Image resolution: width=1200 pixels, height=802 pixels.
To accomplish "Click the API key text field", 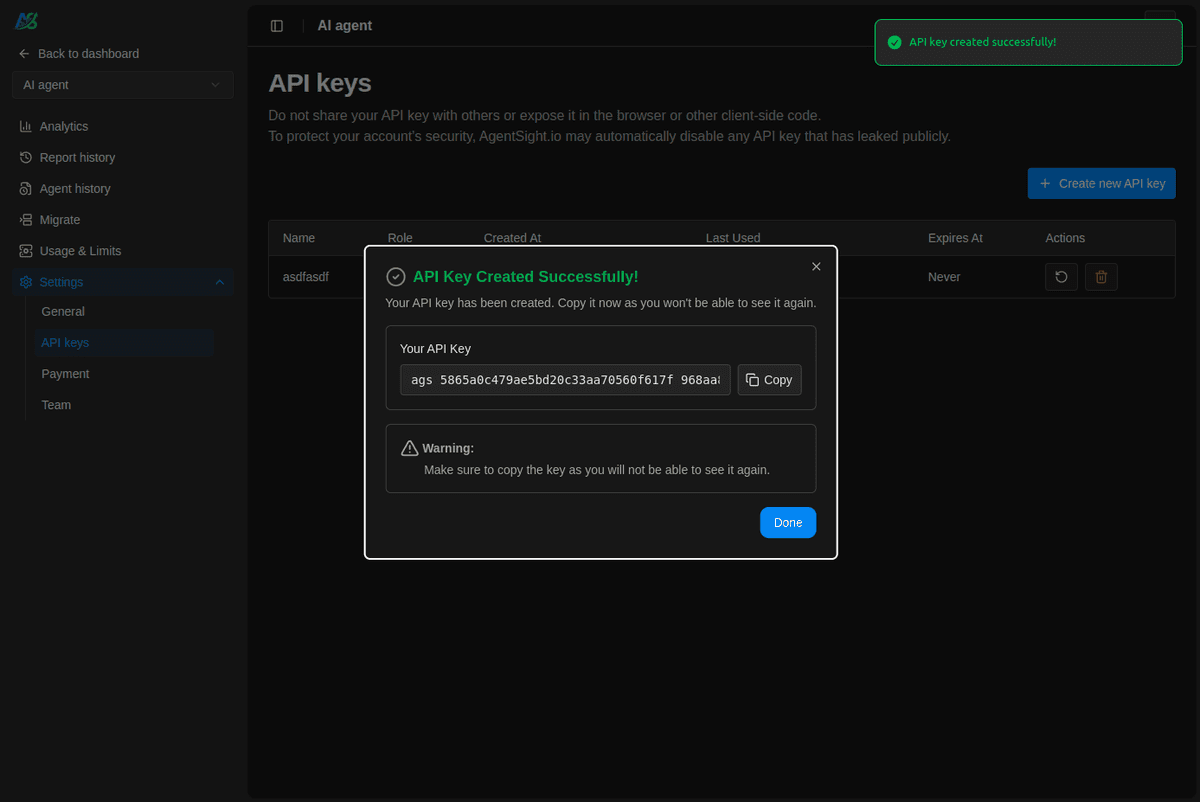I will pos(565,380).
